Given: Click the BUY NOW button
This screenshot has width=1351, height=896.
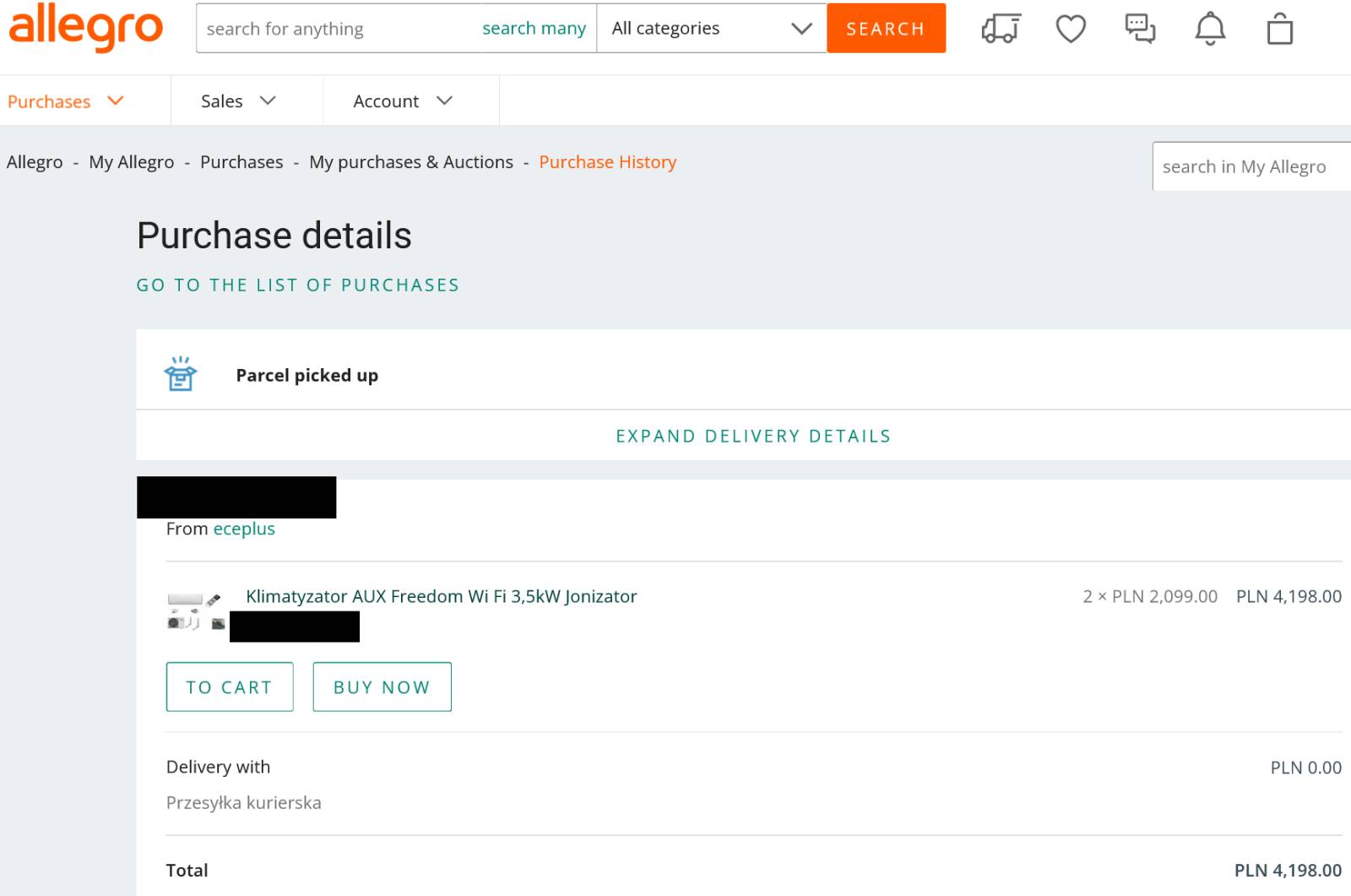Looking at the screenshot, I should tap(382, 687).
